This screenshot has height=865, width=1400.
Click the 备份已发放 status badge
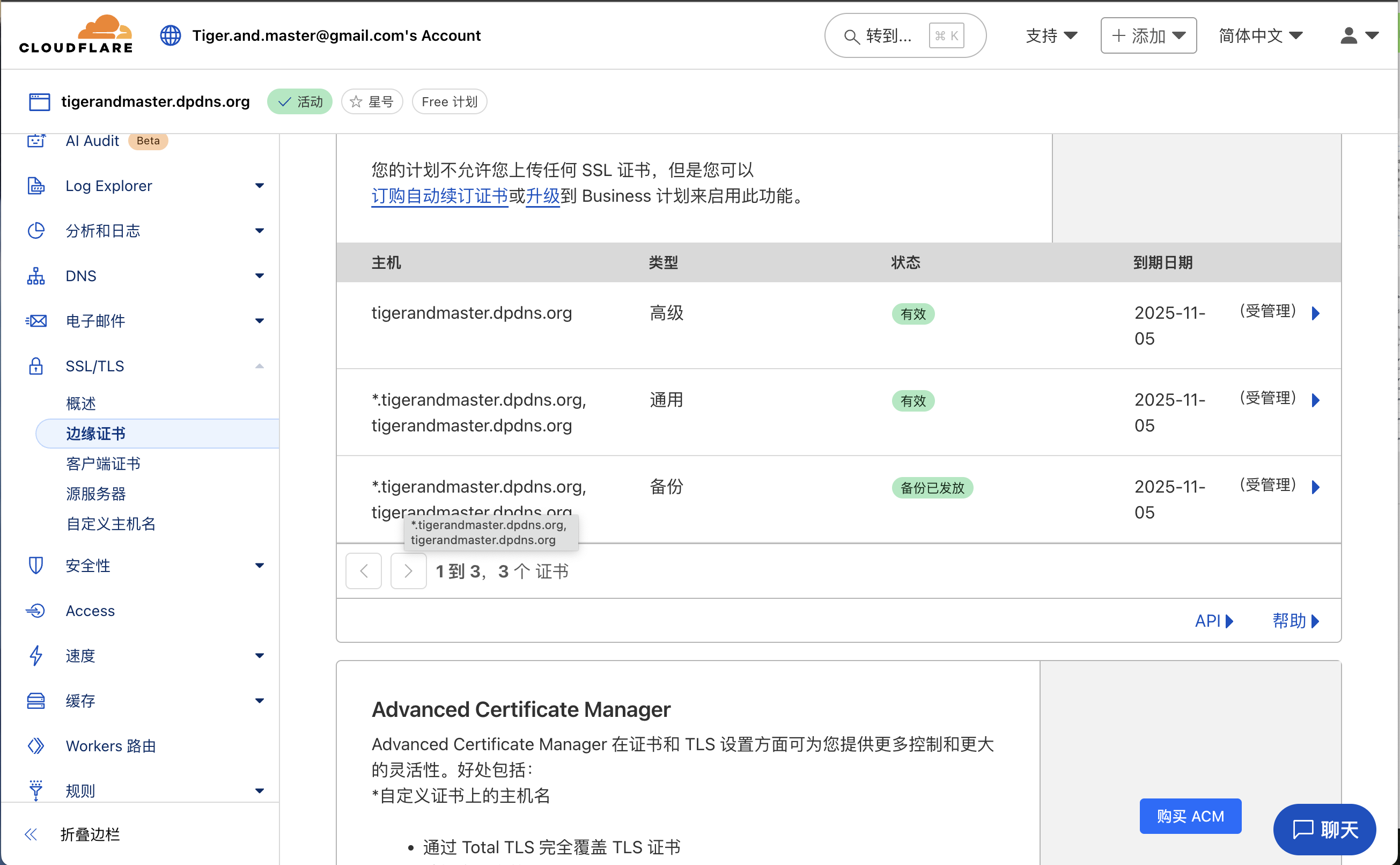[x=932, y=488]
